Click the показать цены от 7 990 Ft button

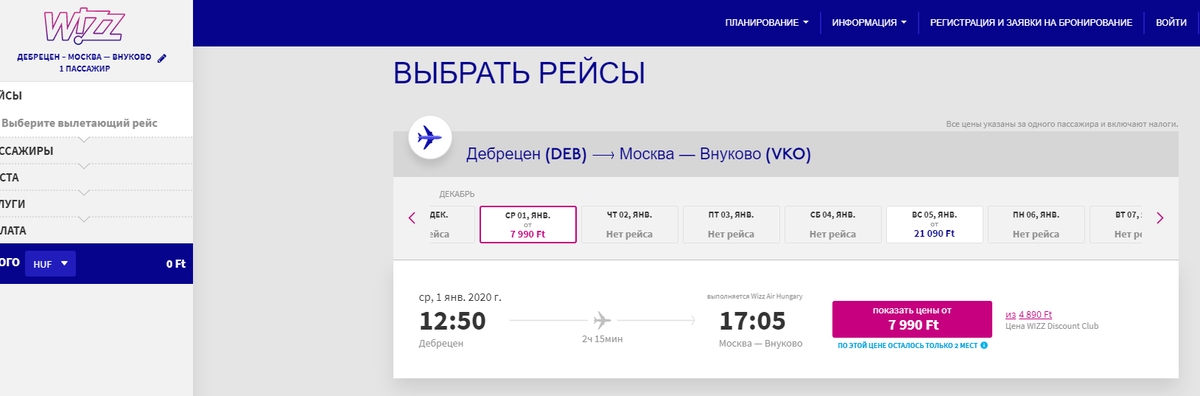tap(912, 319)
